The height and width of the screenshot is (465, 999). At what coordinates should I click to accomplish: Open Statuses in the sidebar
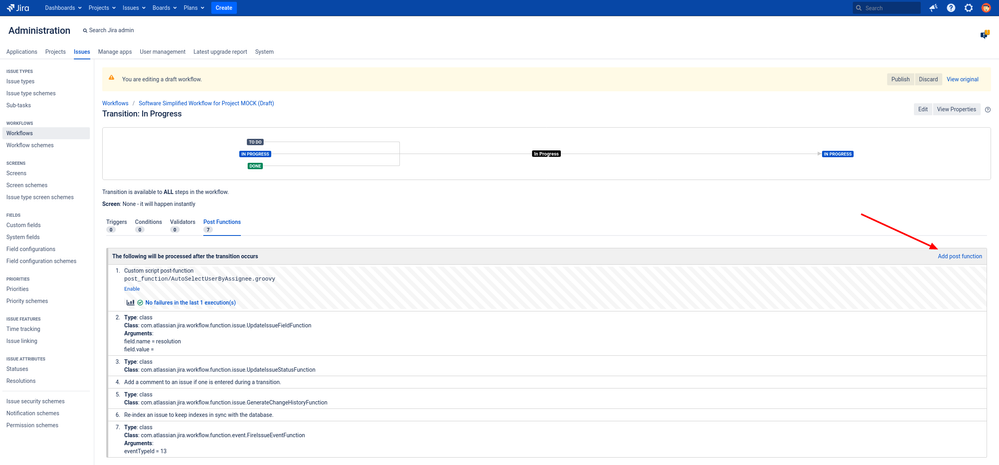tap(17, 369)
